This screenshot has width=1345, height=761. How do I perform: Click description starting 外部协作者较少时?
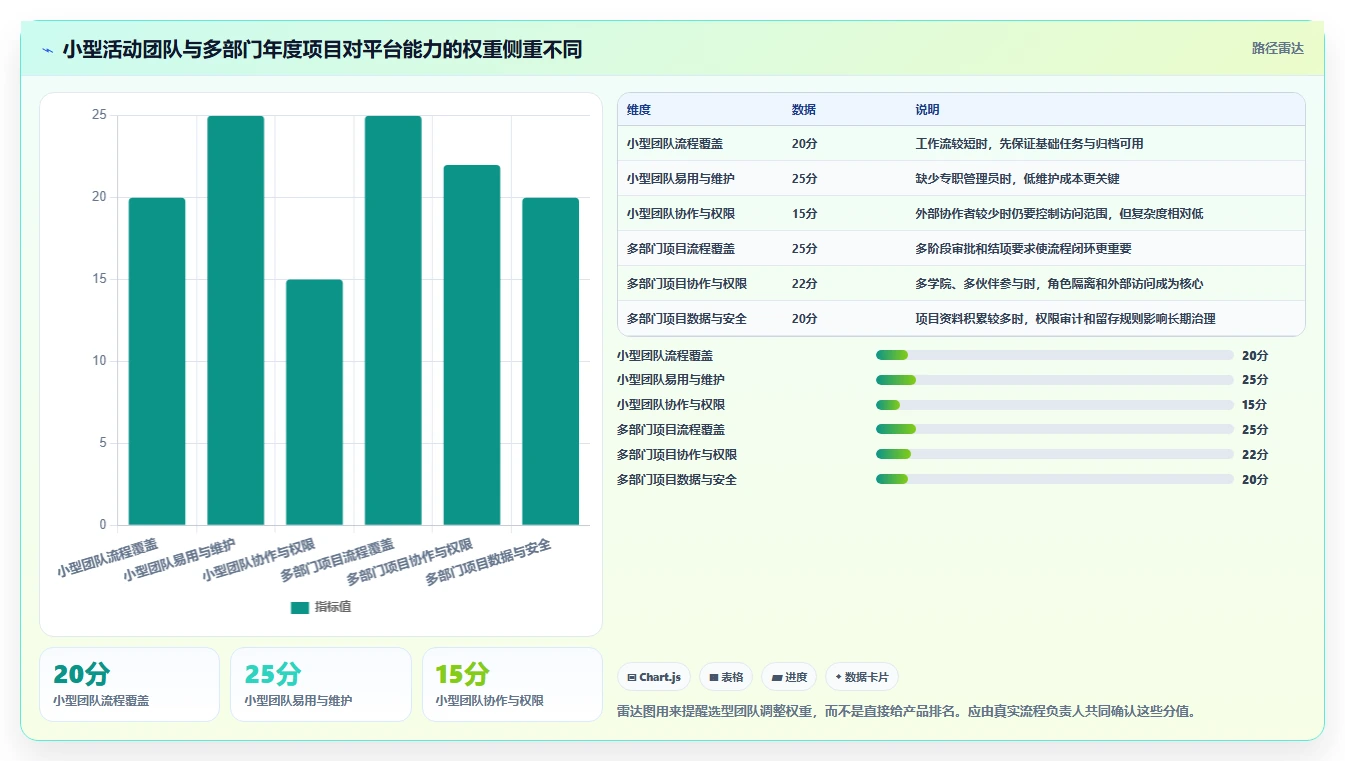tap(1060, 214)
